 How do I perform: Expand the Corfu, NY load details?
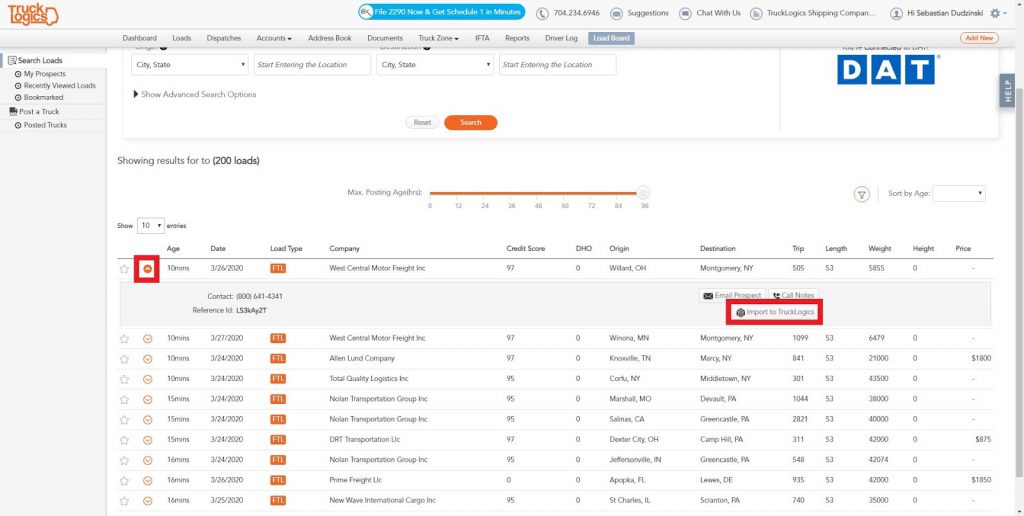pos(148,379)
